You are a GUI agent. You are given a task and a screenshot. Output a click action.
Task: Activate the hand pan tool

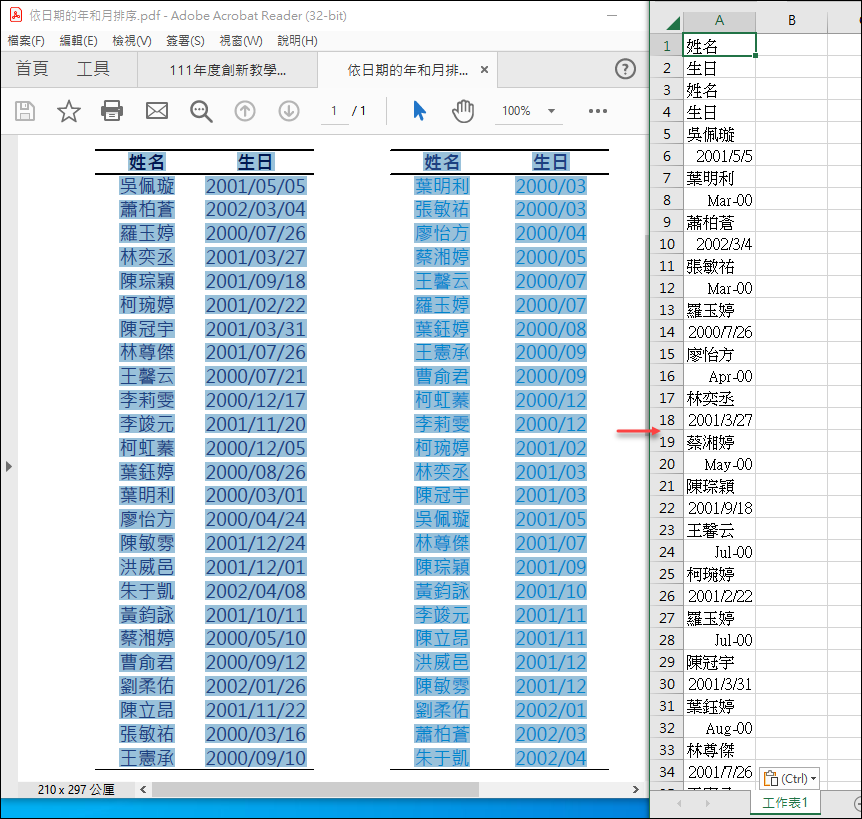(x=463, y=111)
